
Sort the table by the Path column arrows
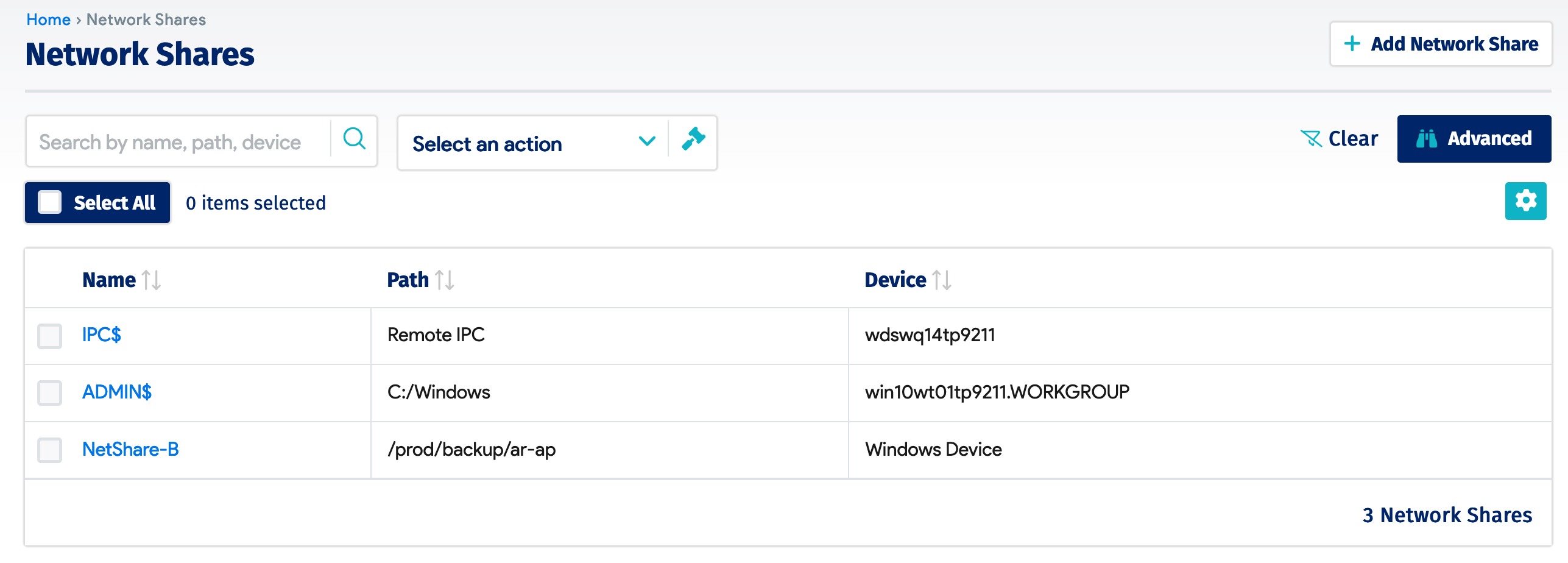(x=445, y=280)
